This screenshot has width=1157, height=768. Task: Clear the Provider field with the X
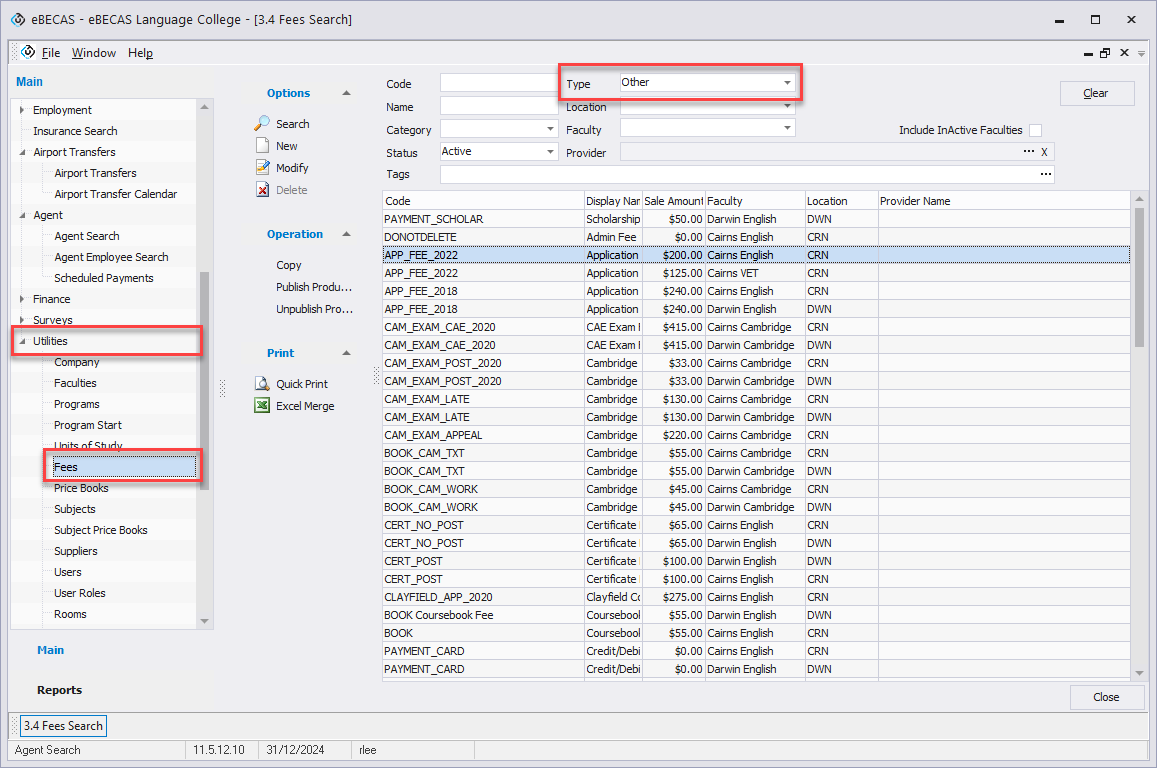click(x=1044, y=152)
